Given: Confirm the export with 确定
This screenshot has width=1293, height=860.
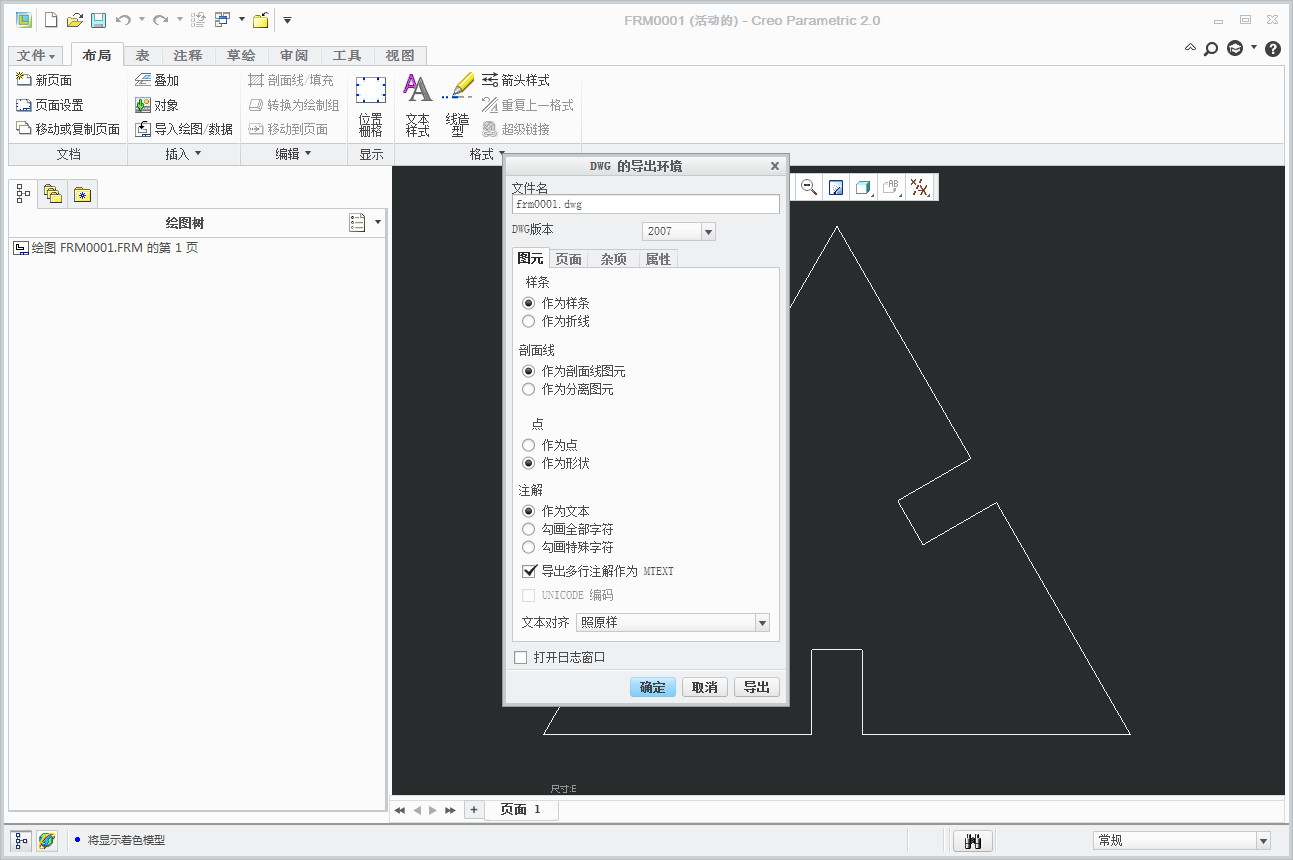Looking at the screenshot, I should tap(653, 687).
